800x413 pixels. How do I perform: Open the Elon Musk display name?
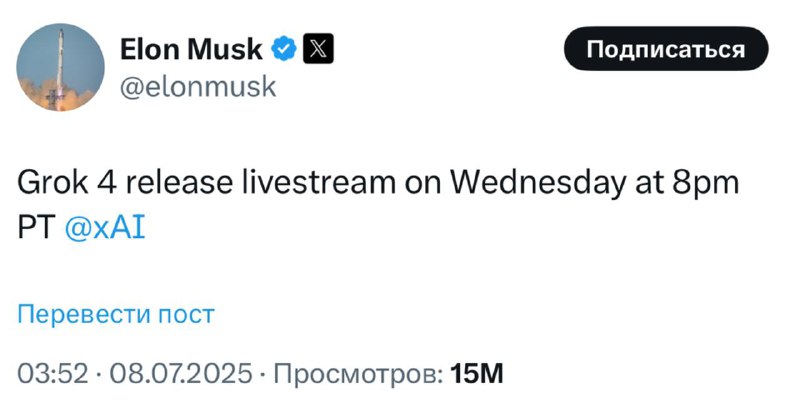point(191,50)
